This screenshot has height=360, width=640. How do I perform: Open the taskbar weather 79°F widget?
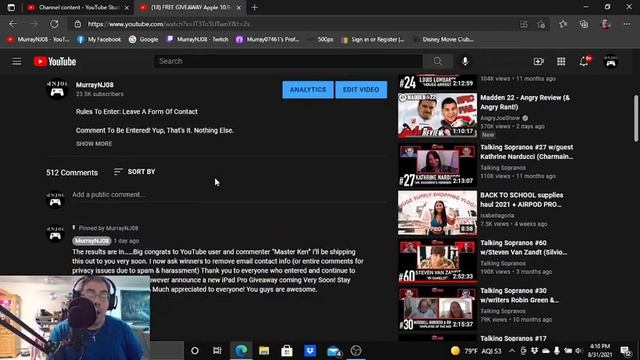tap(476, 351)
